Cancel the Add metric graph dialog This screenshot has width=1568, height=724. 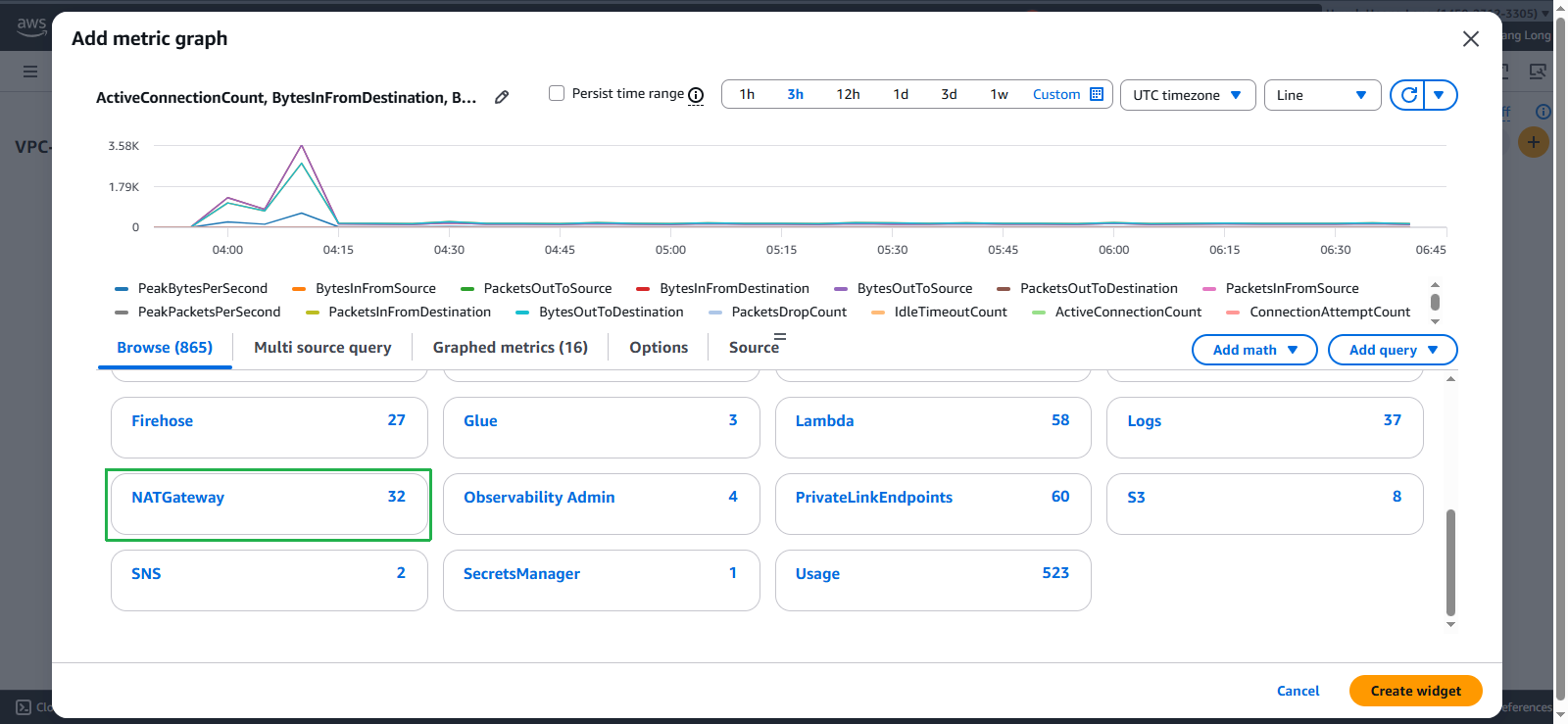coord(1298,691)
